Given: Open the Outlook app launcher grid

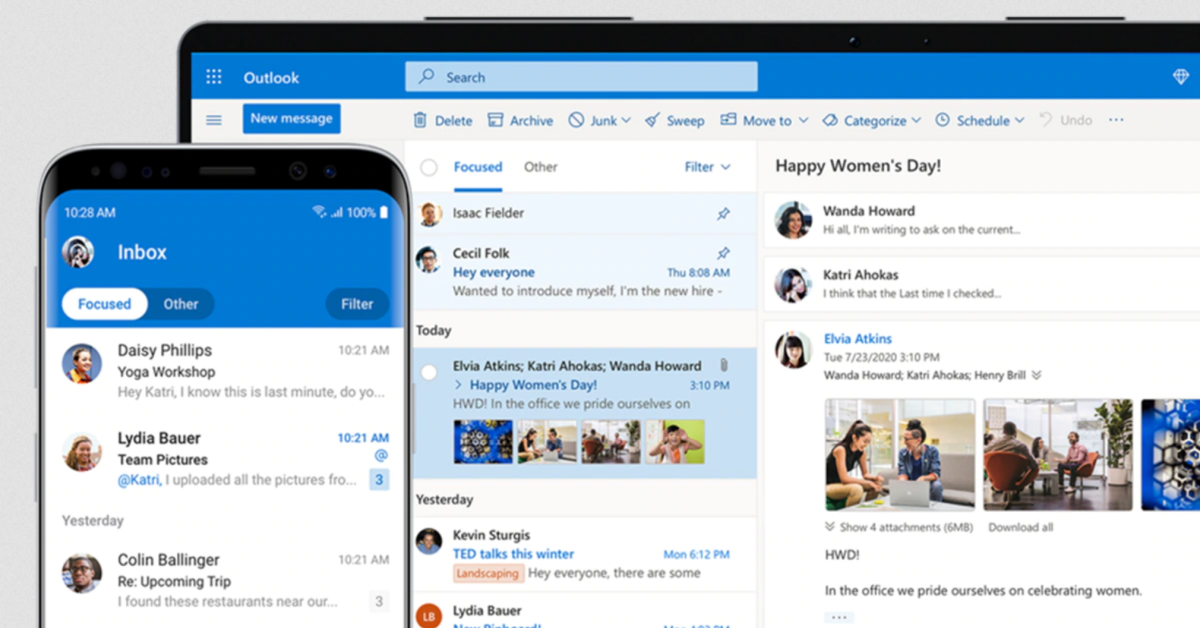Looking at the screenshot, I should (213, 77).
